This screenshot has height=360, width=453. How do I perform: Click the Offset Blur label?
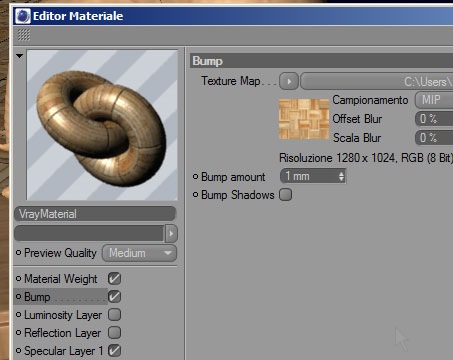[357, 119]
